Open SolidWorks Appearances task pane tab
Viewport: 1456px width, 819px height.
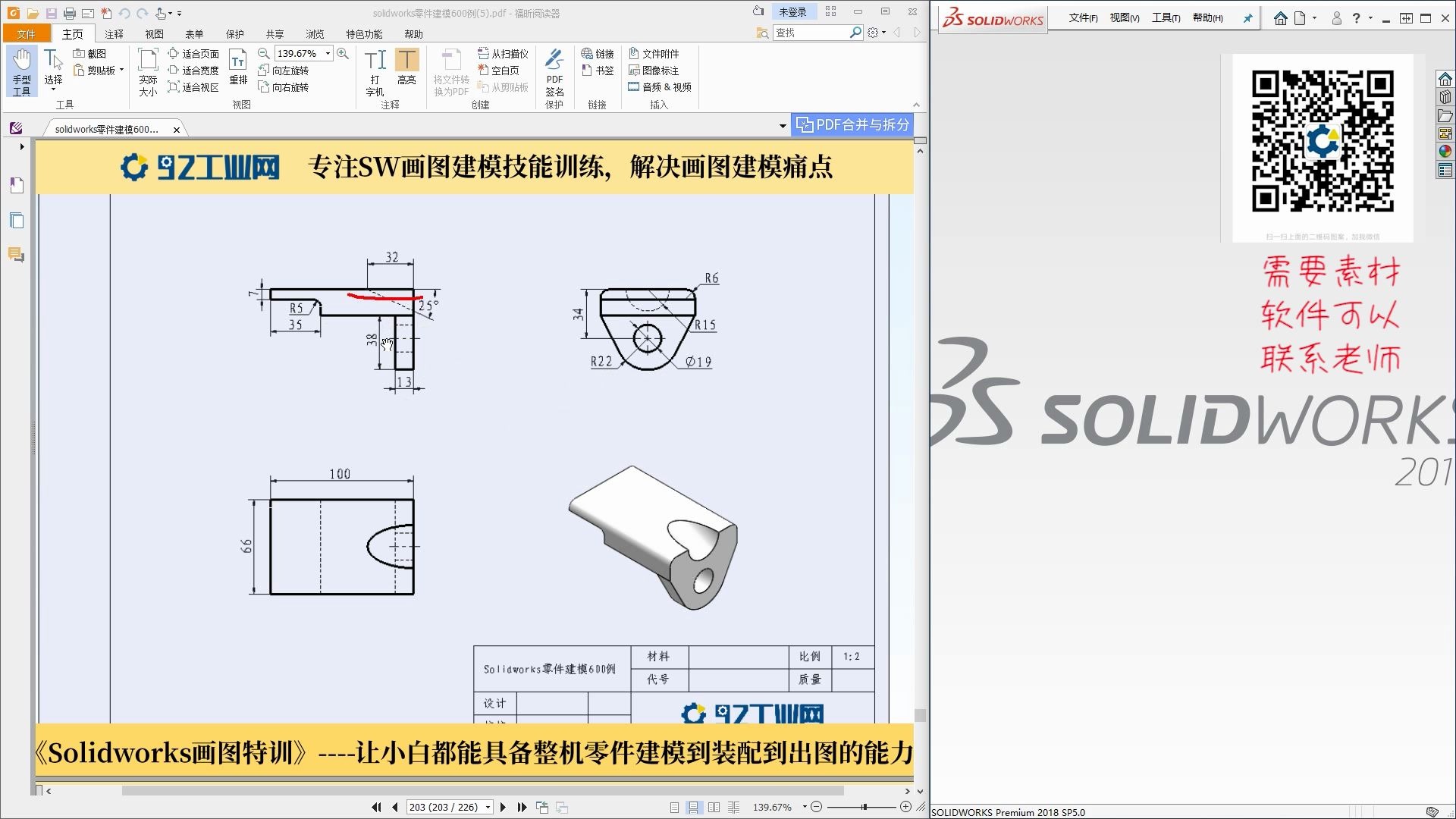pos(1445,151)
